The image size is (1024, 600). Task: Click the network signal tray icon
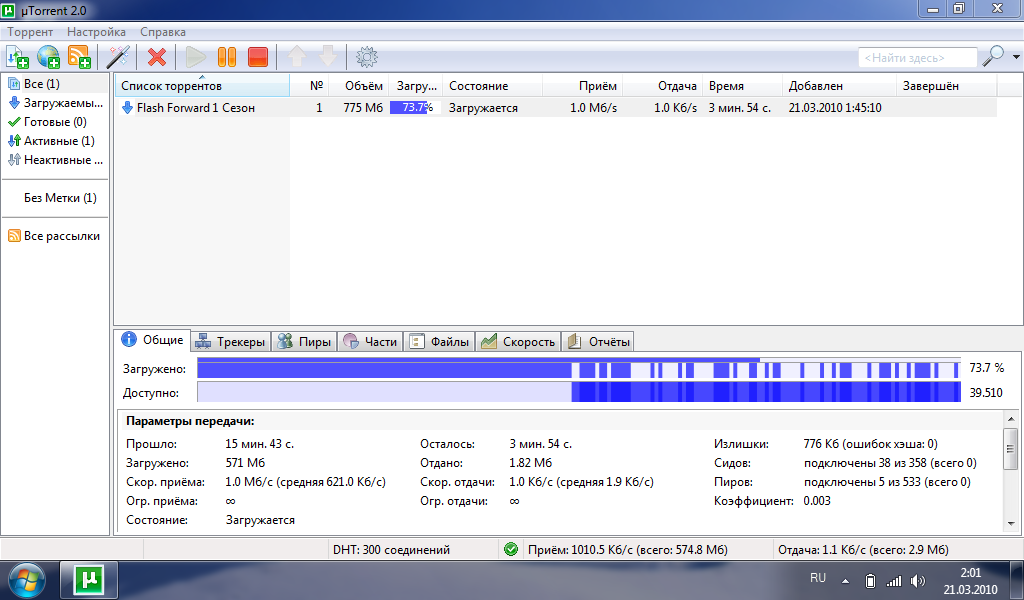click(893, 580)
